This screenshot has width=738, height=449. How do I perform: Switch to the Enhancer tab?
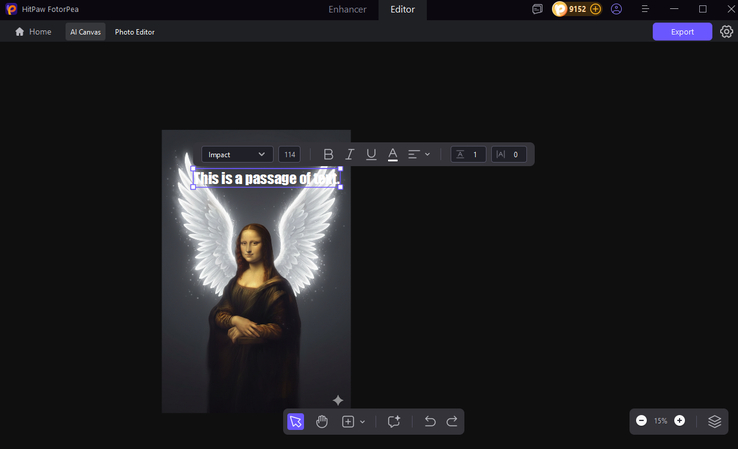pos(347,9)
